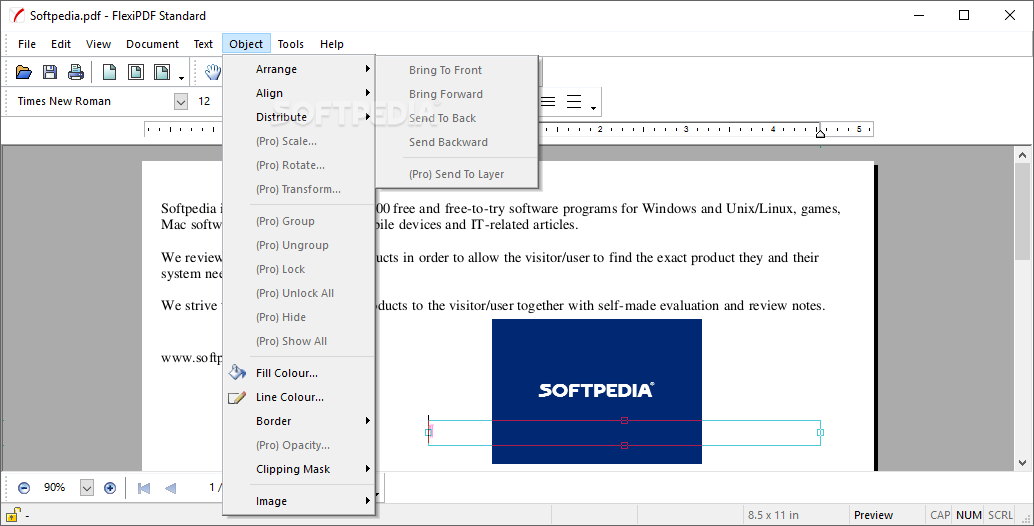This screenshot has width=1034, height=526.
Task: Expand the Border submenu
Action: coord(299,421)
